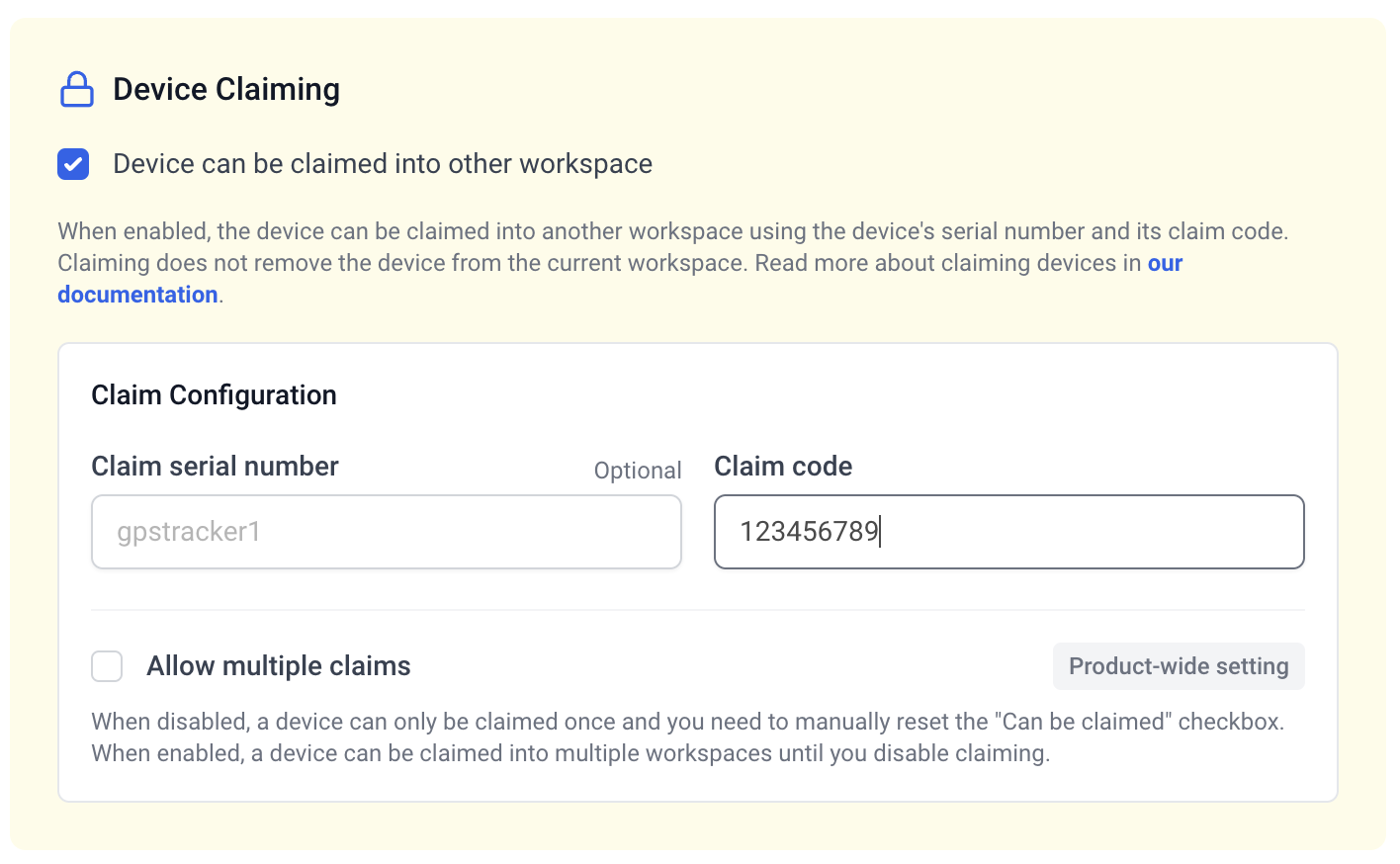This screenshot has width=1400, height=864.
Task: Click the 'Optional' hint above serial field
Action: (x=637, y=471)
